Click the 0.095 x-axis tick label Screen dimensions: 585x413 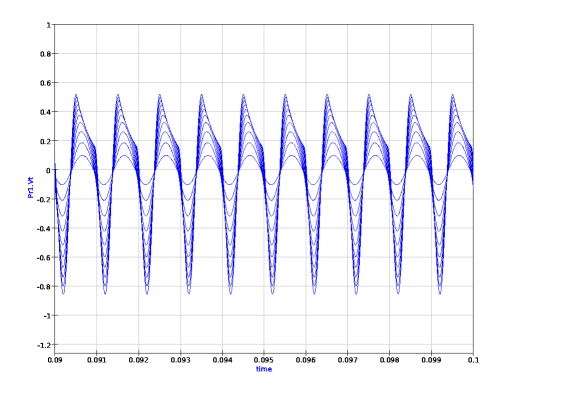point(264,360)
